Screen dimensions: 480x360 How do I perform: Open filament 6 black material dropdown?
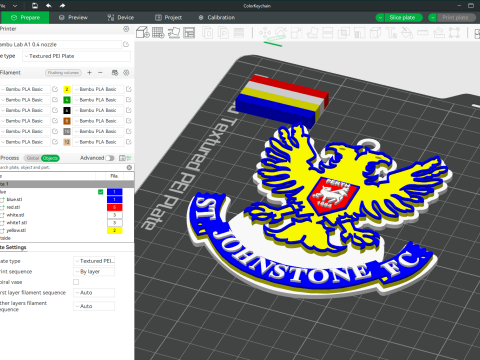point(99,110)
